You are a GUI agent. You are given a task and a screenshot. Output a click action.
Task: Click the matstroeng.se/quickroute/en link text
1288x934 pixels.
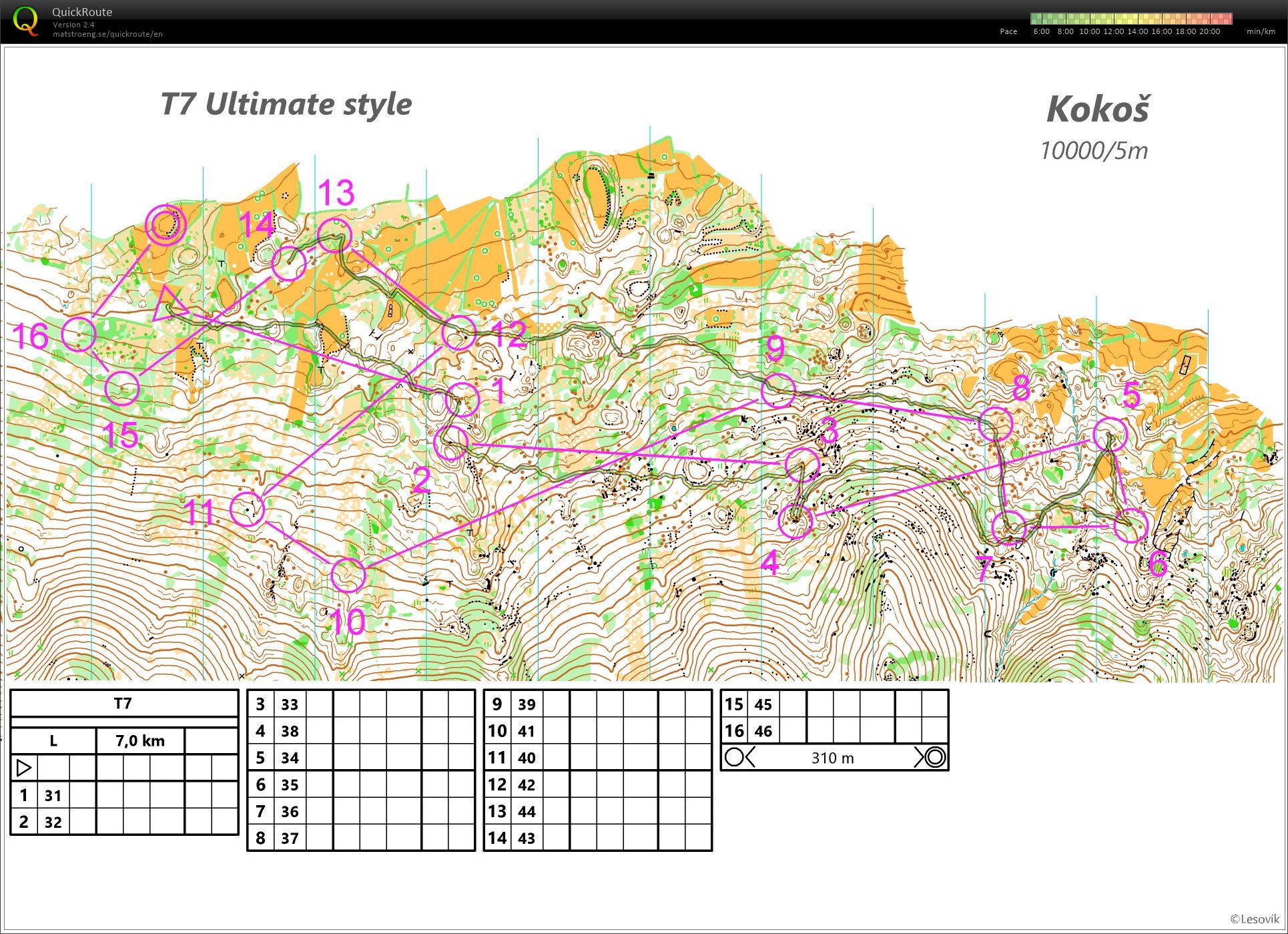click(107, 34)
